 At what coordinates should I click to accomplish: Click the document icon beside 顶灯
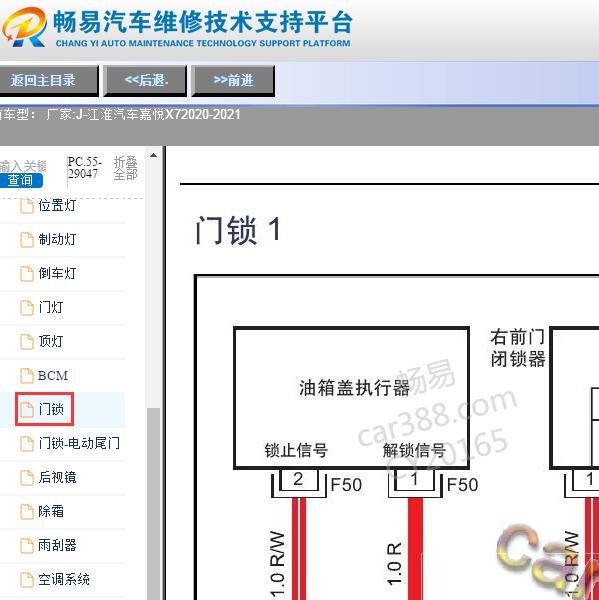[x=26, y=342]
